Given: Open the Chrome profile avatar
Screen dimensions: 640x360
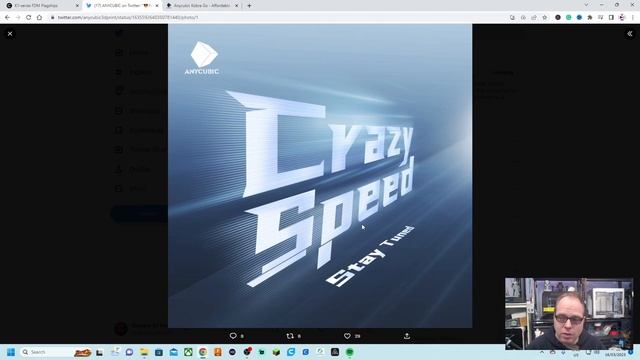Looking at the screenshot, I should pos(622,18).
